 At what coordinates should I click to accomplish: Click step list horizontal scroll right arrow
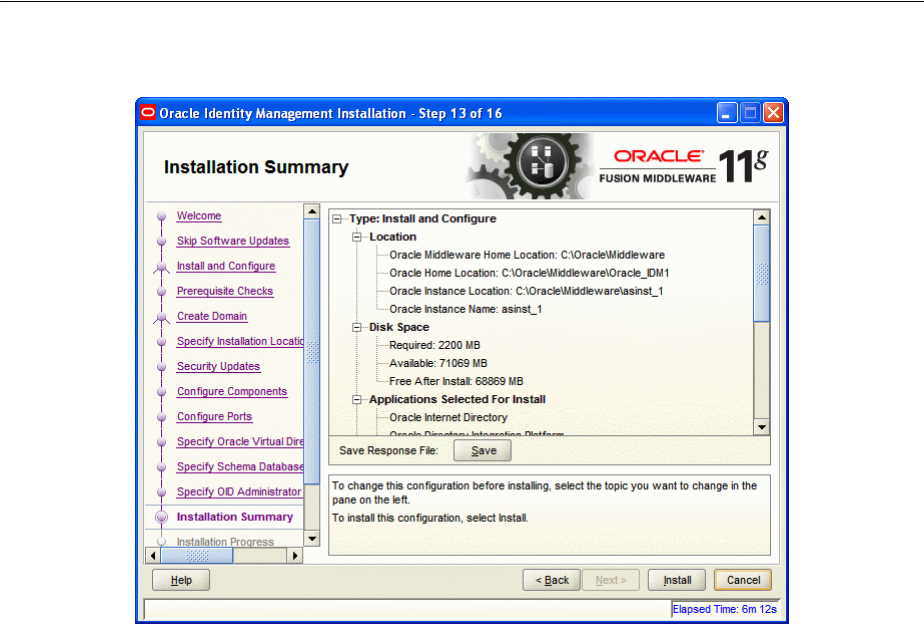[295, 556]
